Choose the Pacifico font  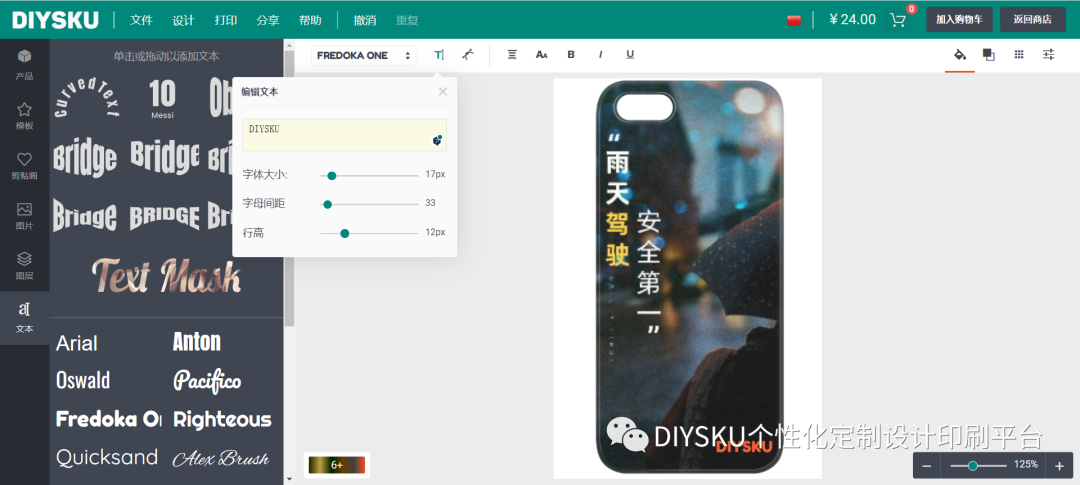pos(207,380)
